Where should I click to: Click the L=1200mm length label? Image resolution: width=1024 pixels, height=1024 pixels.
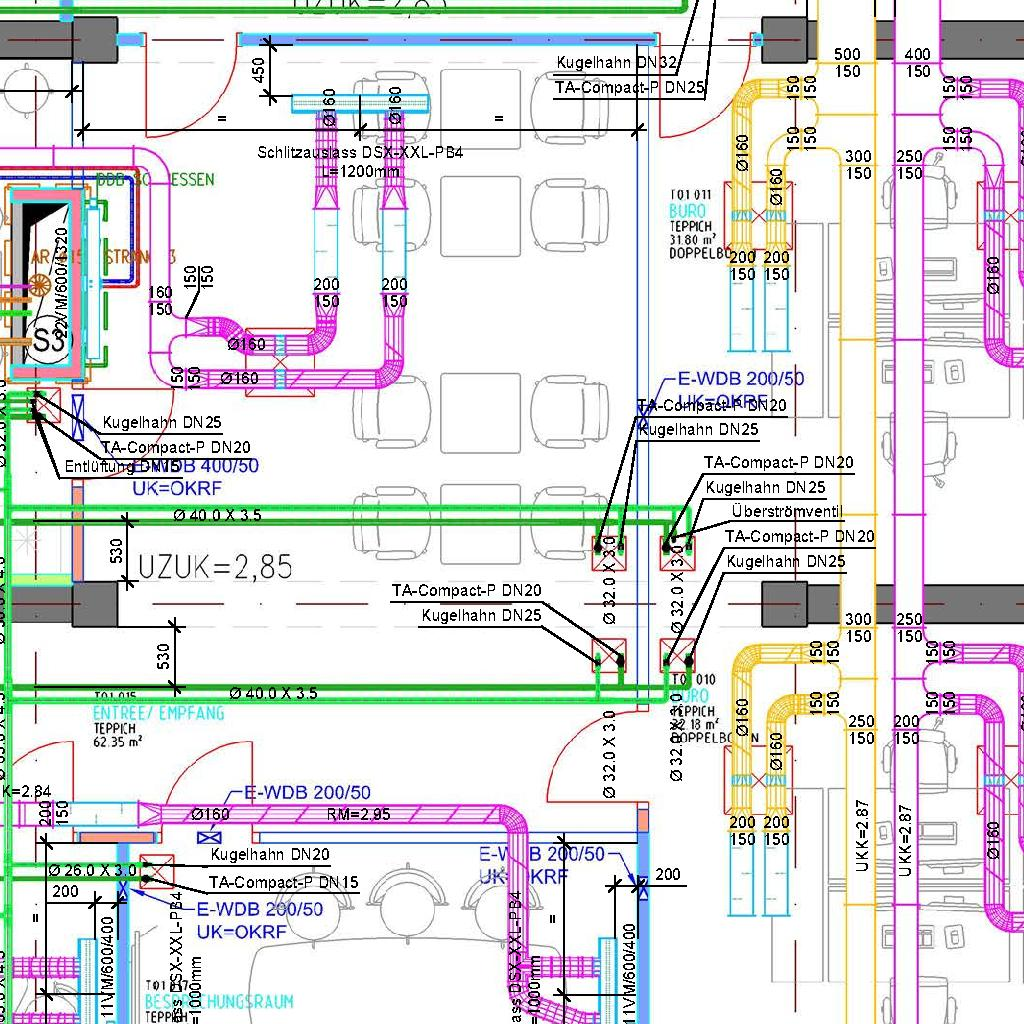click(x=361, y=171)
